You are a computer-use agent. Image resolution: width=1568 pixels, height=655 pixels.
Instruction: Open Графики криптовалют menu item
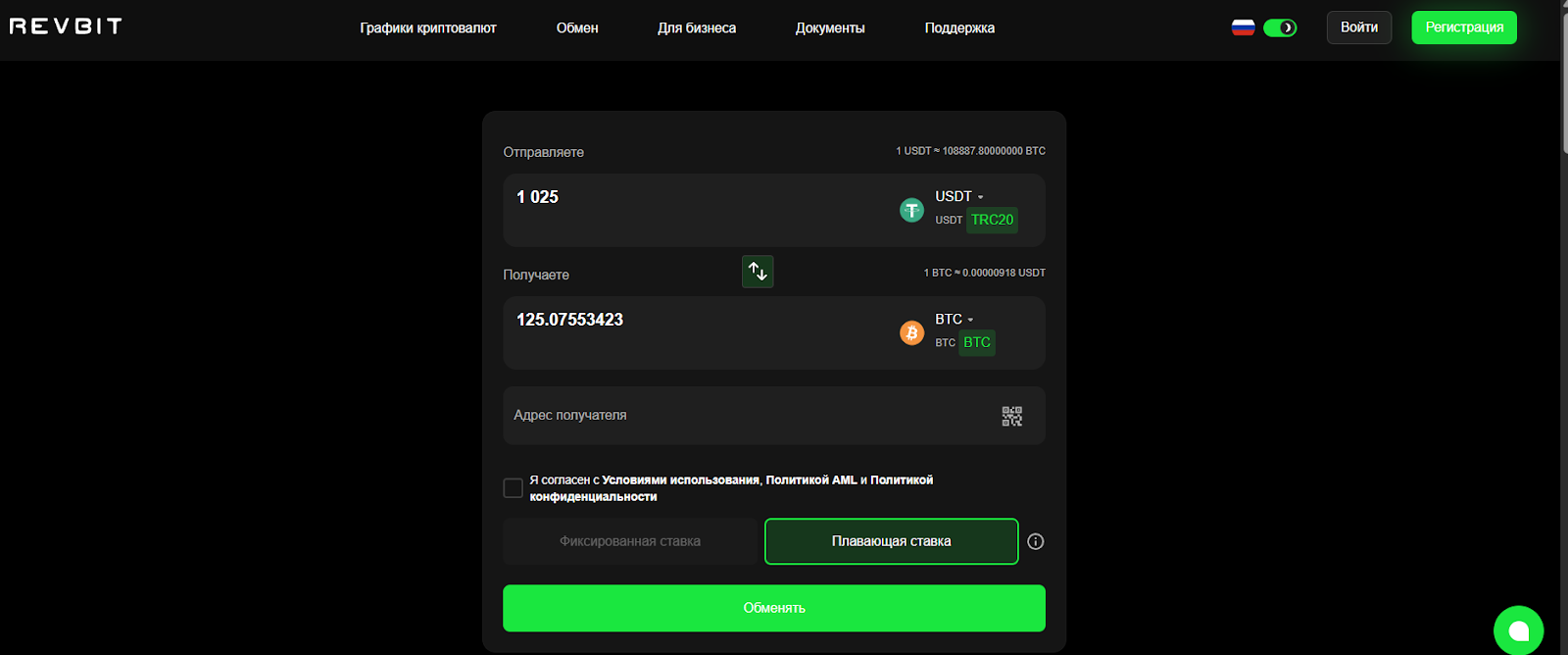[x=428, y=27]
